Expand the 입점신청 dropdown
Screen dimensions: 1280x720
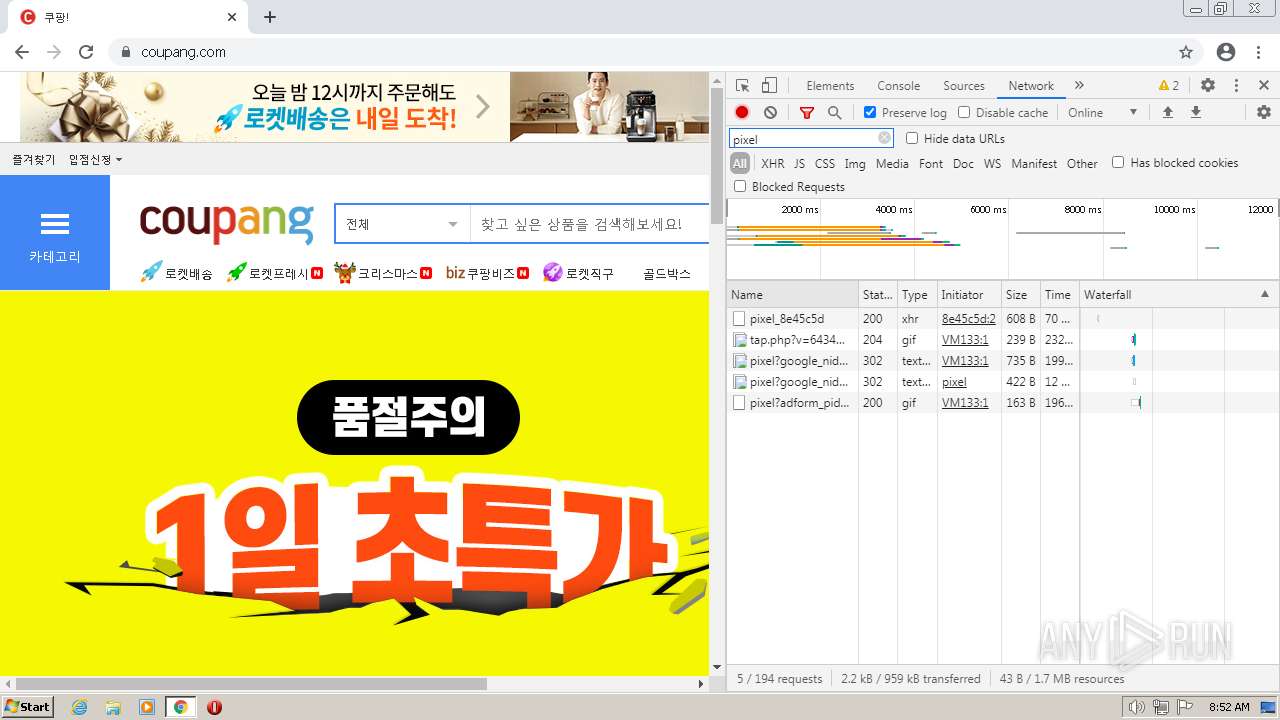(x=95, y=160)
